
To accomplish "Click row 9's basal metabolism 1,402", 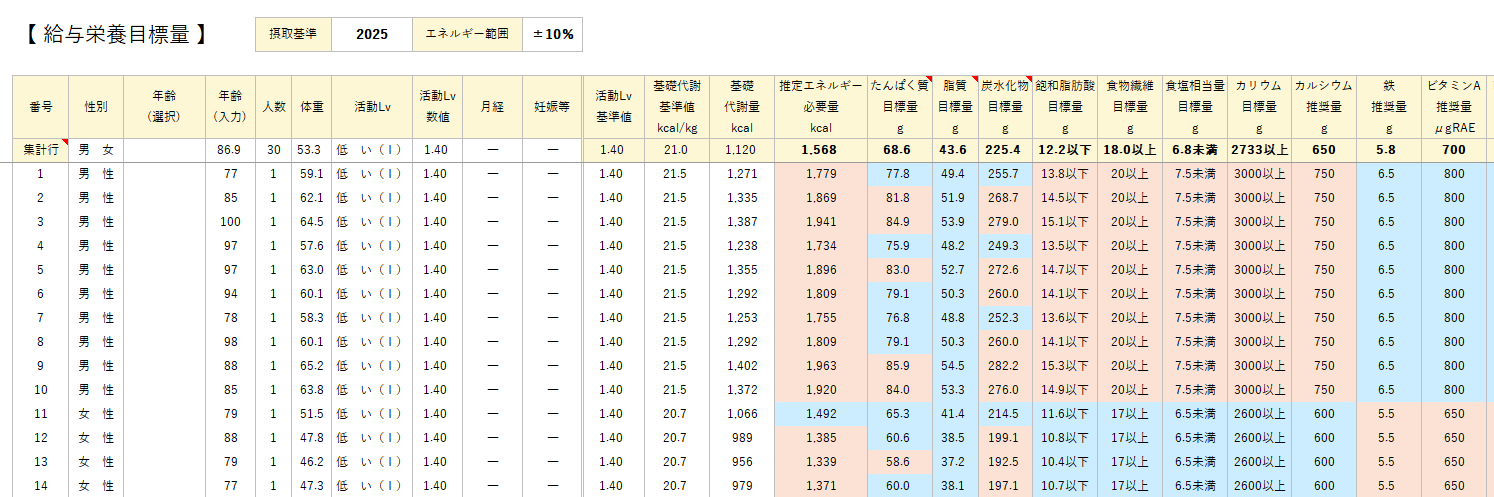I will [x=741, y=366].
